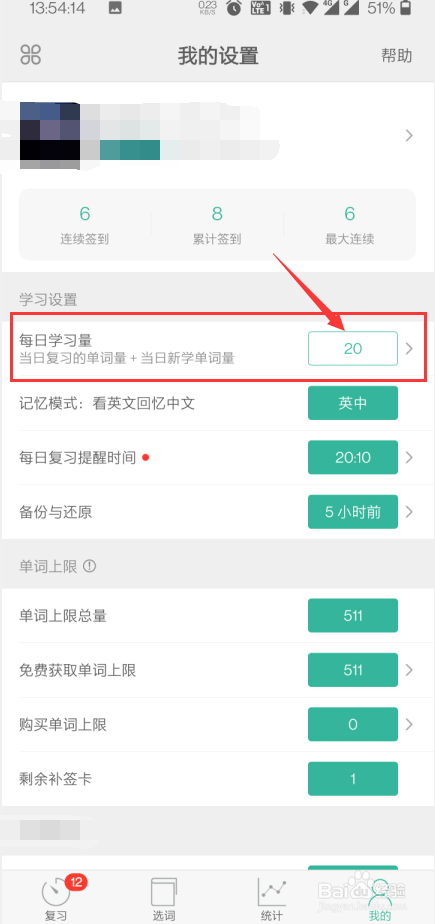Screen dimensions: 435x924
Task: Open 购买单词上限 chevron arrow
Action: [x=410, y=724]
